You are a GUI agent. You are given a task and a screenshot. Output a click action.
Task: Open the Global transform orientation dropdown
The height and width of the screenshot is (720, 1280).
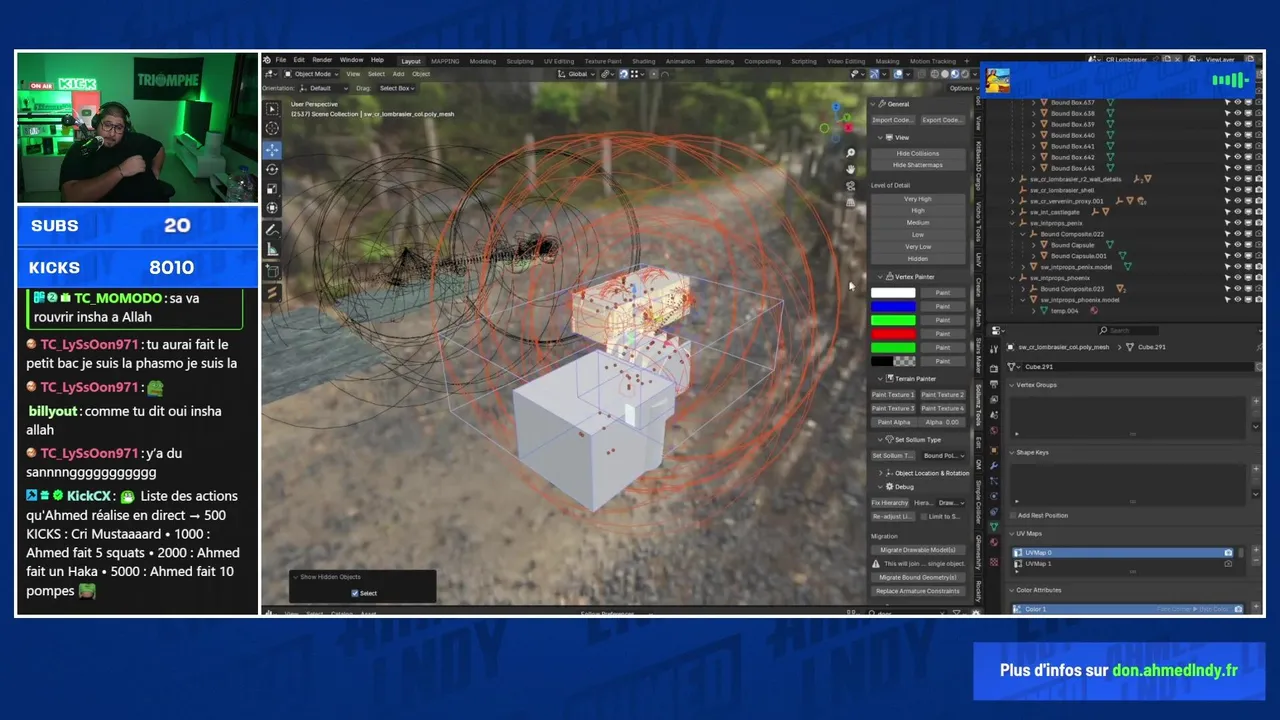[x=576, y=74]
